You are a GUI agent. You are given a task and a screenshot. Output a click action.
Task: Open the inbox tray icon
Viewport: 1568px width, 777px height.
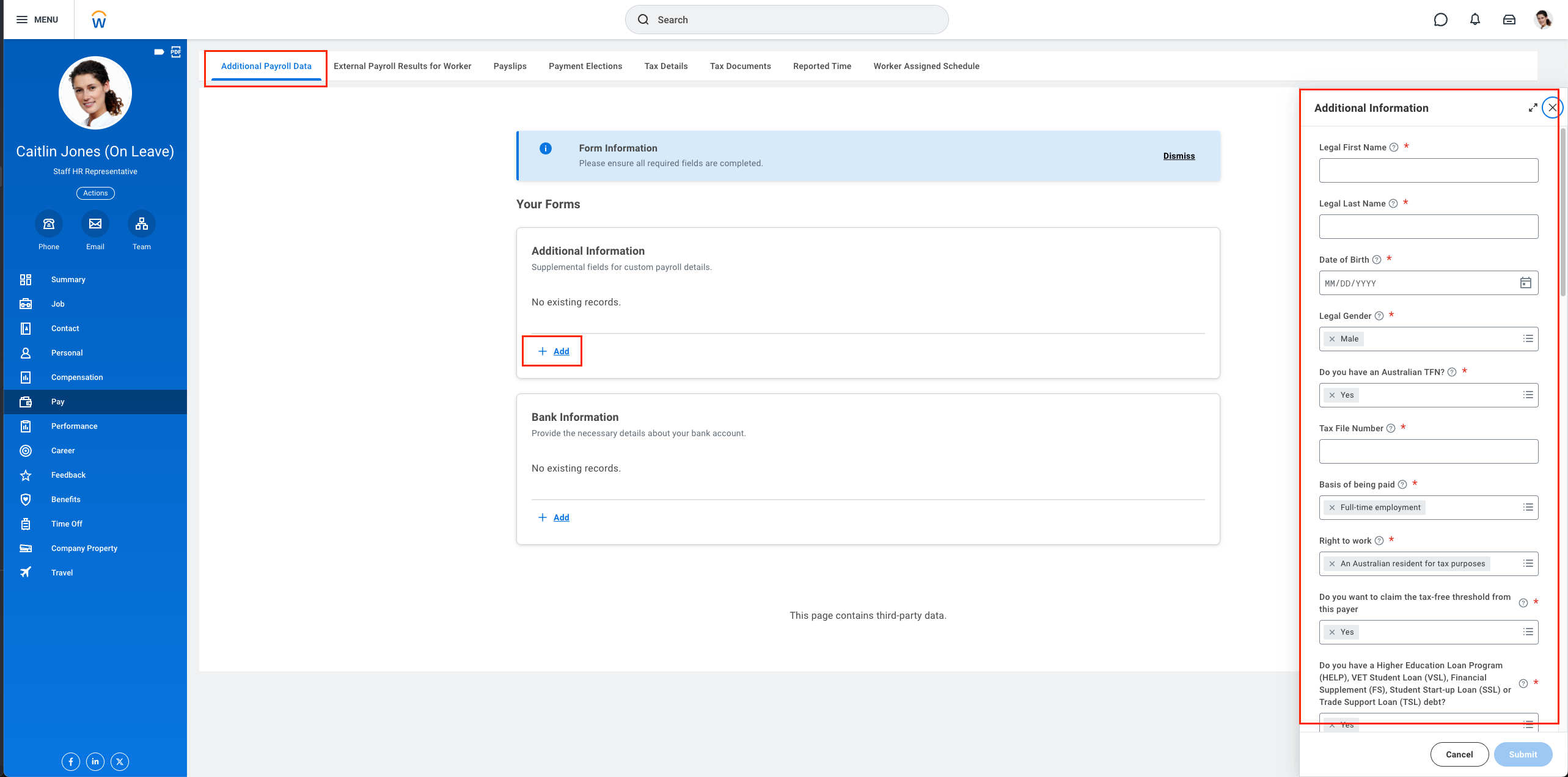point(1509,20)
